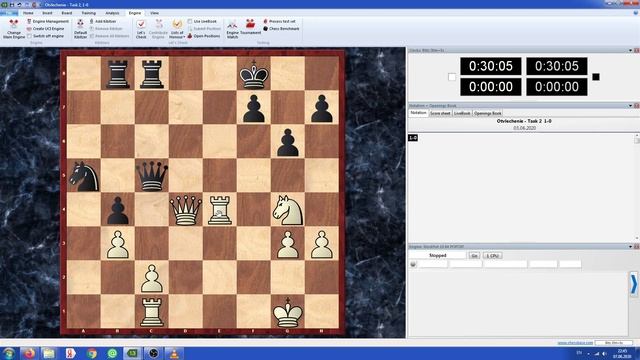Viewport: 640px width, 360px height.
Task: Click the Let's Check icon
Action: 141,24
